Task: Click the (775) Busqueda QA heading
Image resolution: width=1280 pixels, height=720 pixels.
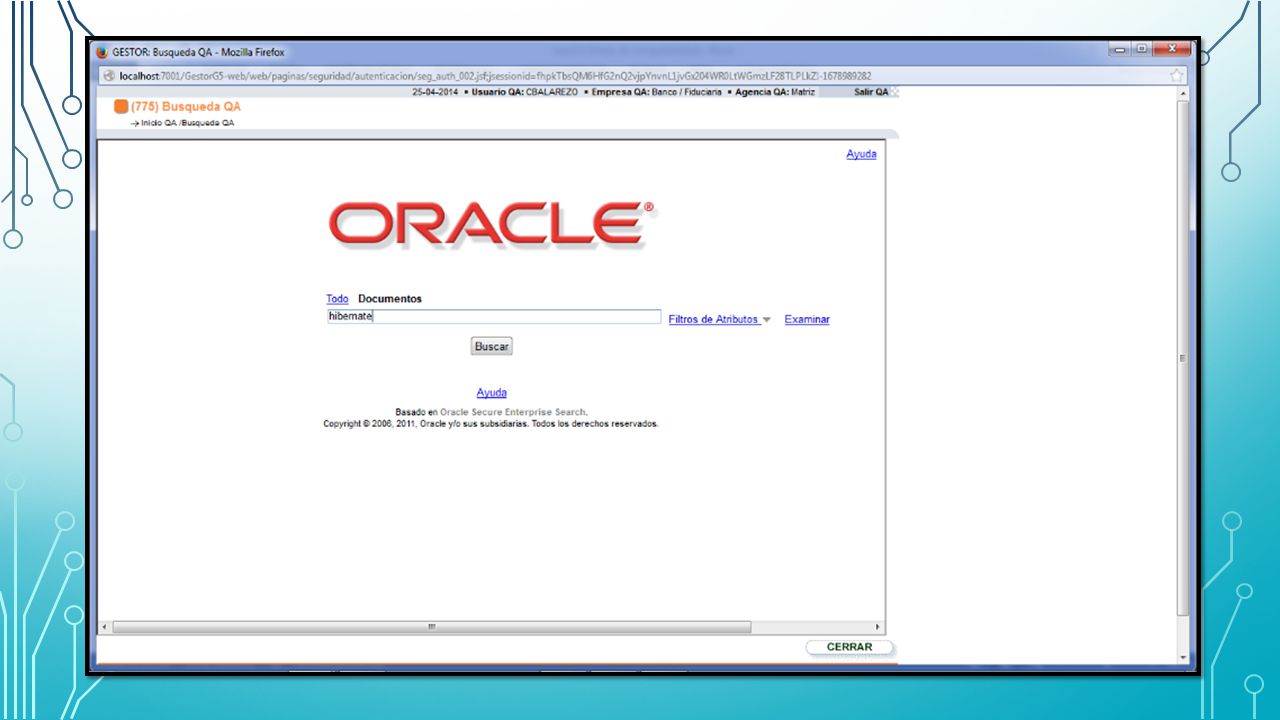Action: pos(186,106)
